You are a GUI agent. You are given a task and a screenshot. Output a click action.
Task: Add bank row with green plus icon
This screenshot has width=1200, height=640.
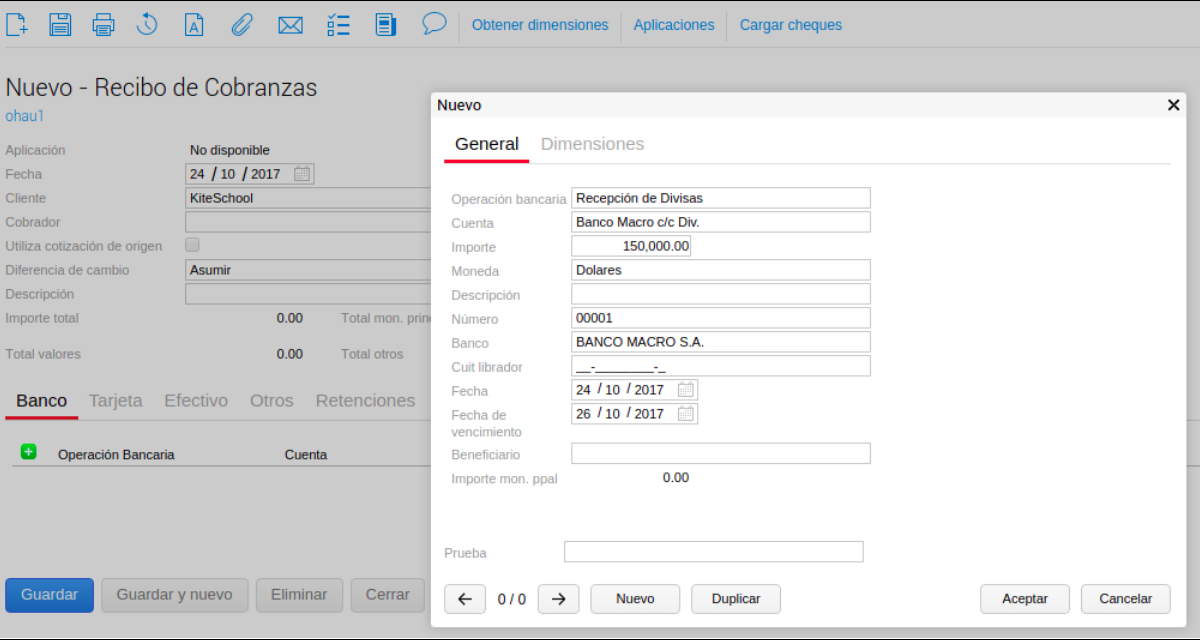[28, 453]
